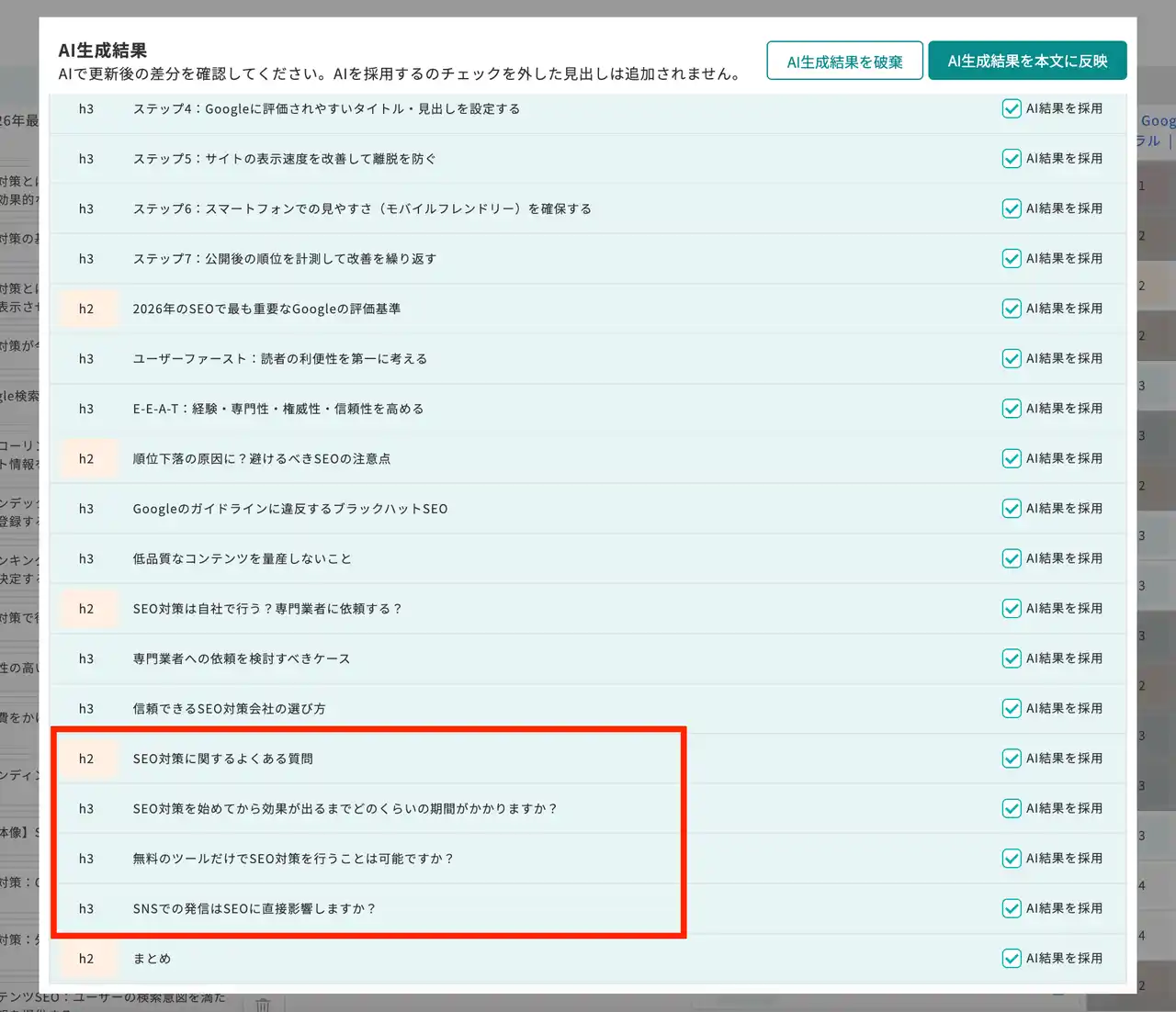Uncheck checkbox for 無料のツールだけで question
1176x1012 pixels.
pos(1012,859)
